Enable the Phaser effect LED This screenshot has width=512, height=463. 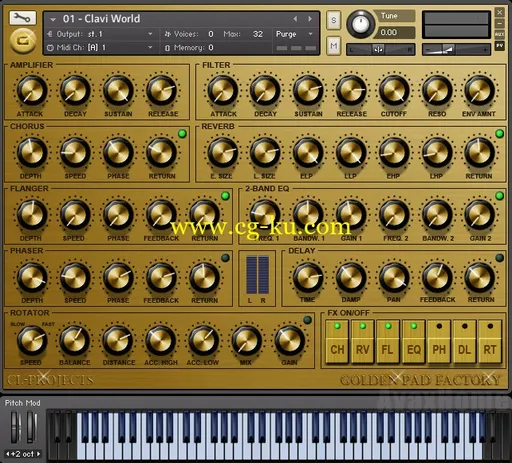(225, 258)
